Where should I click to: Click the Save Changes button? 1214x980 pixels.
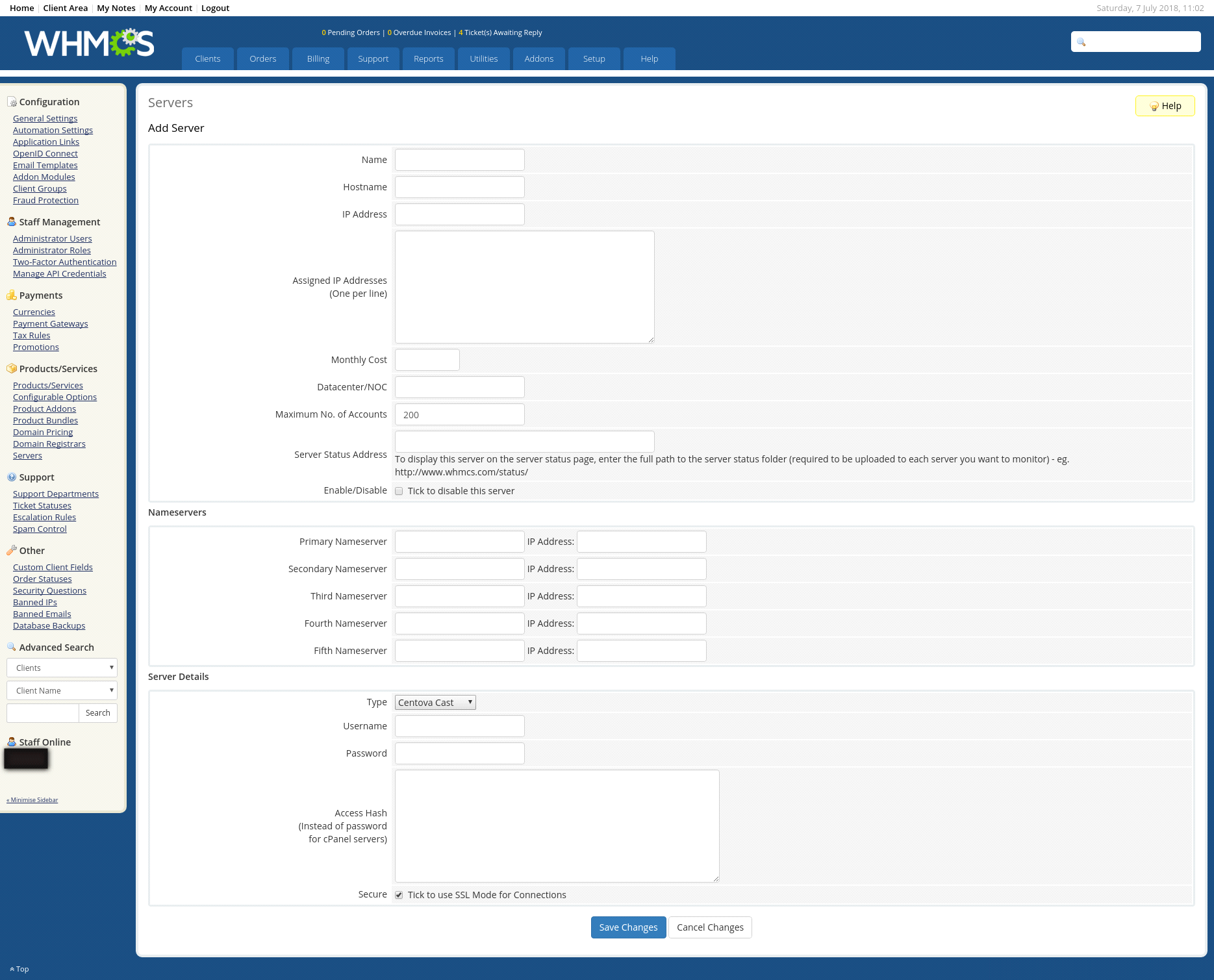tap(628, 927)
